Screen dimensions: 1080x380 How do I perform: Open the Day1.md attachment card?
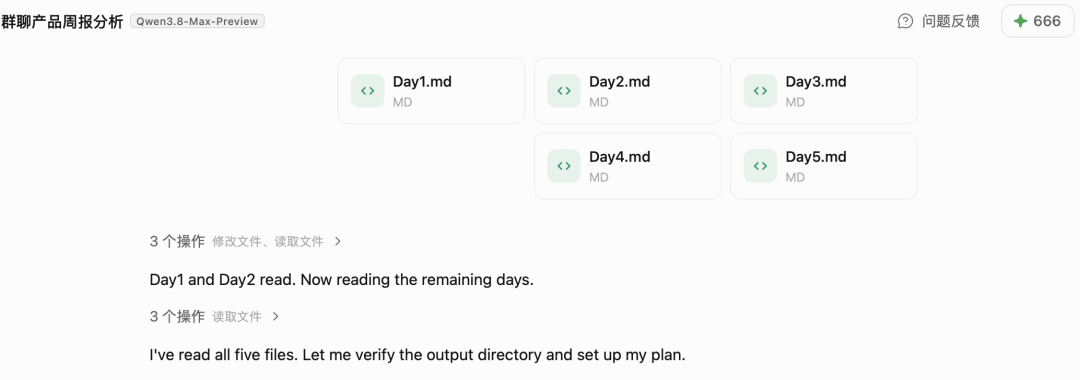point(431,91)
